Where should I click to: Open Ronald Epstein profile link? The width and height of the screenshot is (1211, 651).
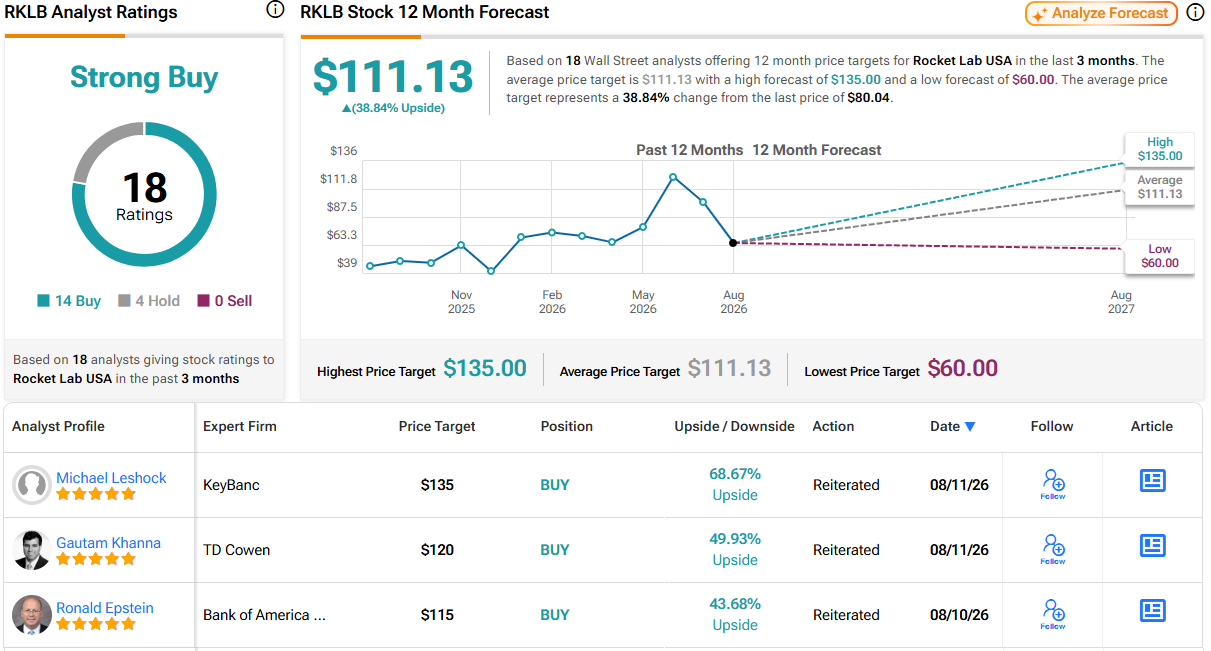point(105,608)
